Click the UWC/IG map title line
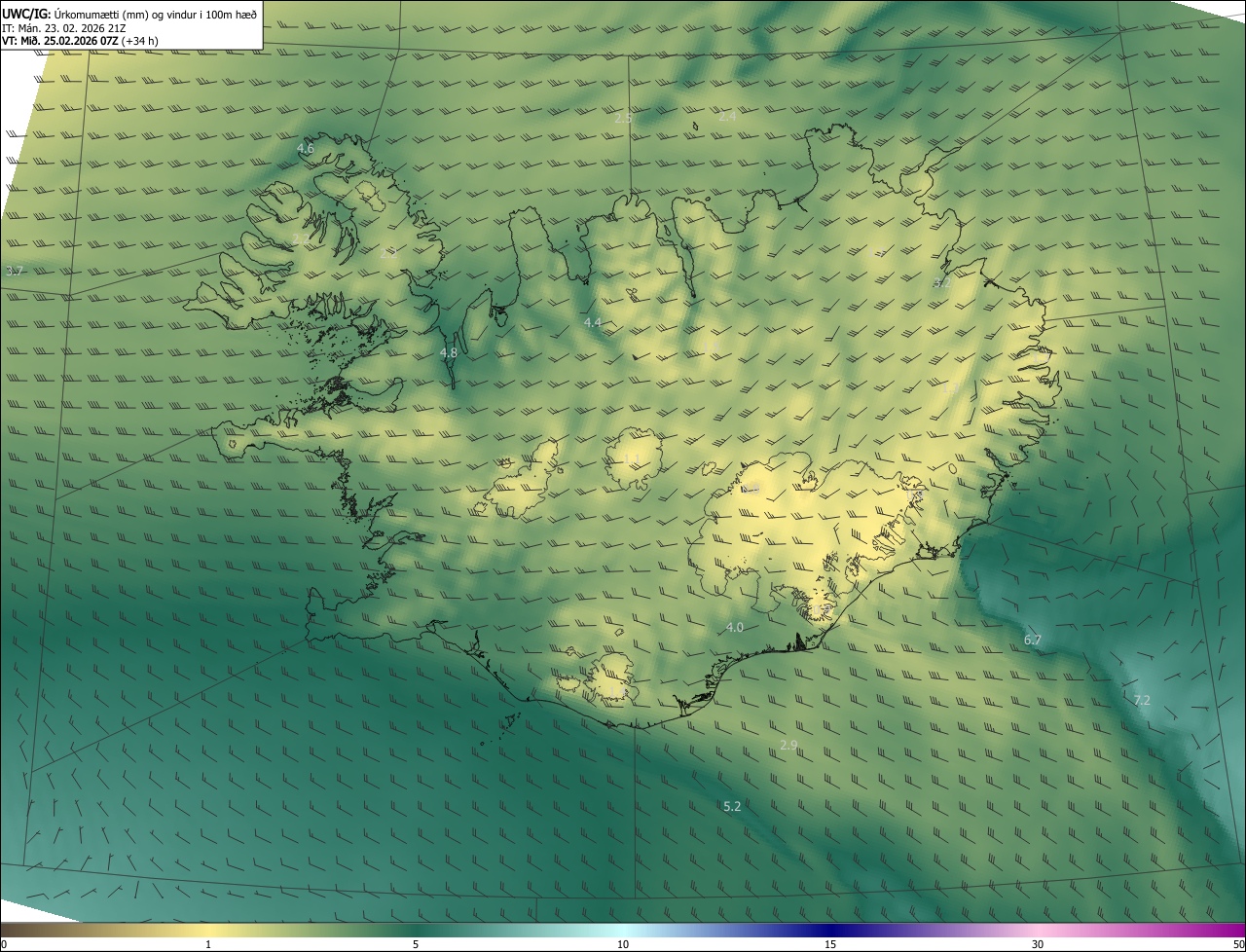 (x=129, y=13)
